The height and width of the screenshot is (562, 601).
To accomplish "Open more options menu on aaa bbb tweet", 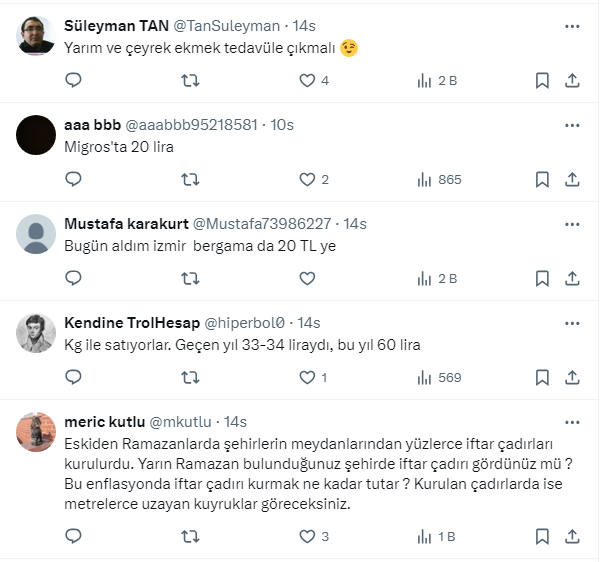I will pos(572,125).
